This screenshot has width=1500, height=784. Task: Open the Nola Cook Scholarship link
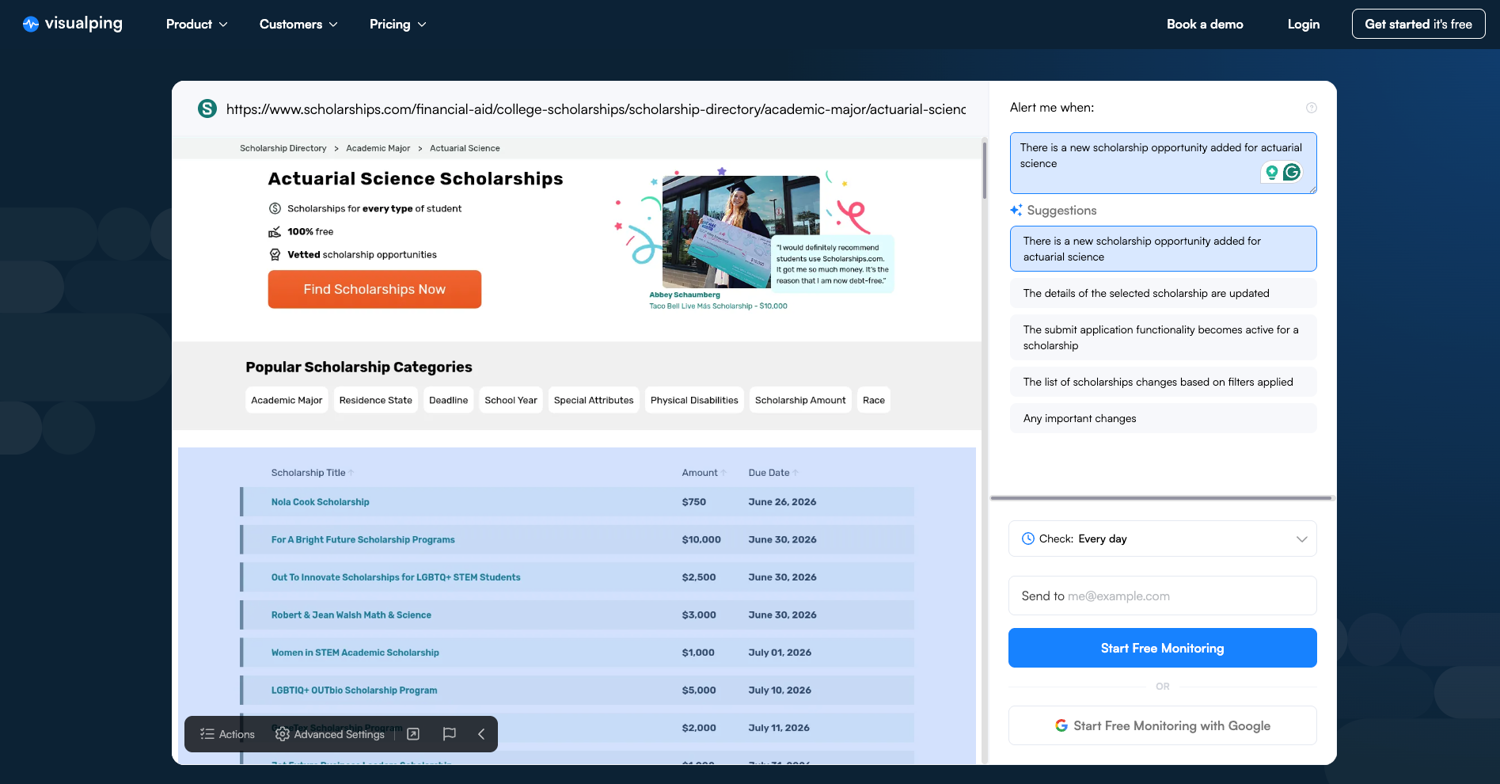tap(320, 502)
